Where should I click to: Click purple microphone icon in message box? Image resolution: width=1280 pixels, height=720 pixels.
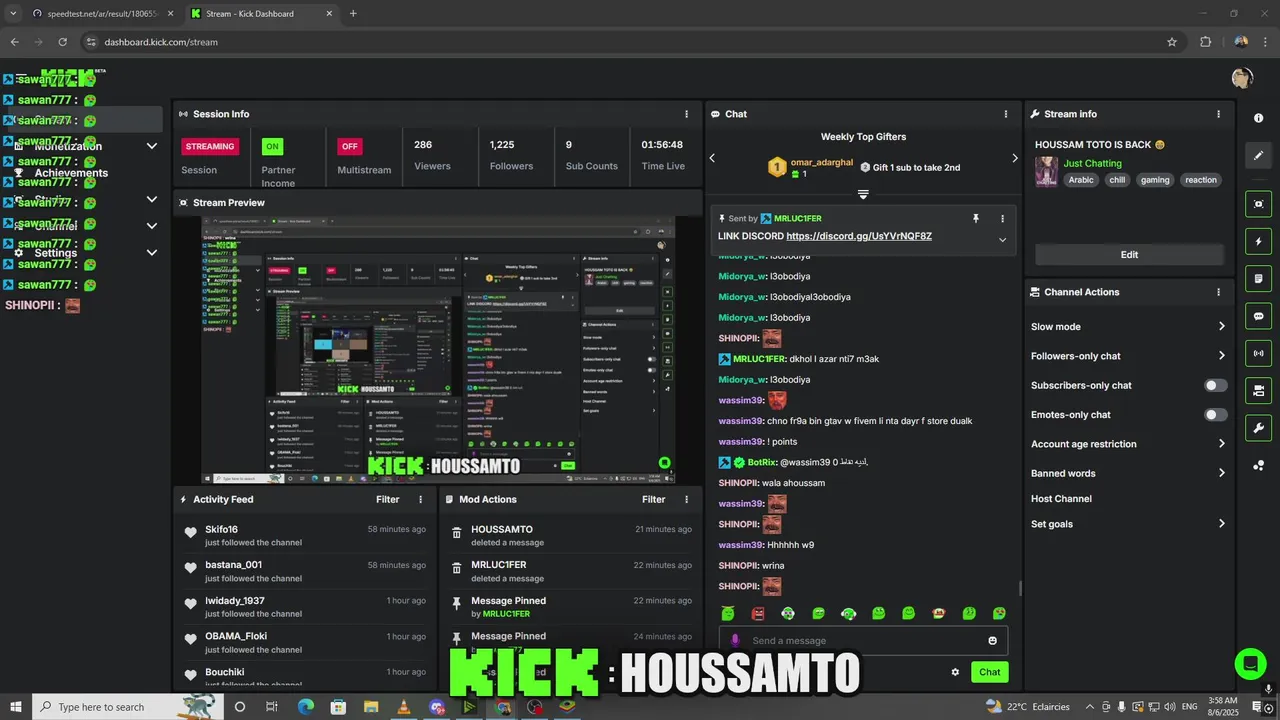[735, 641]
